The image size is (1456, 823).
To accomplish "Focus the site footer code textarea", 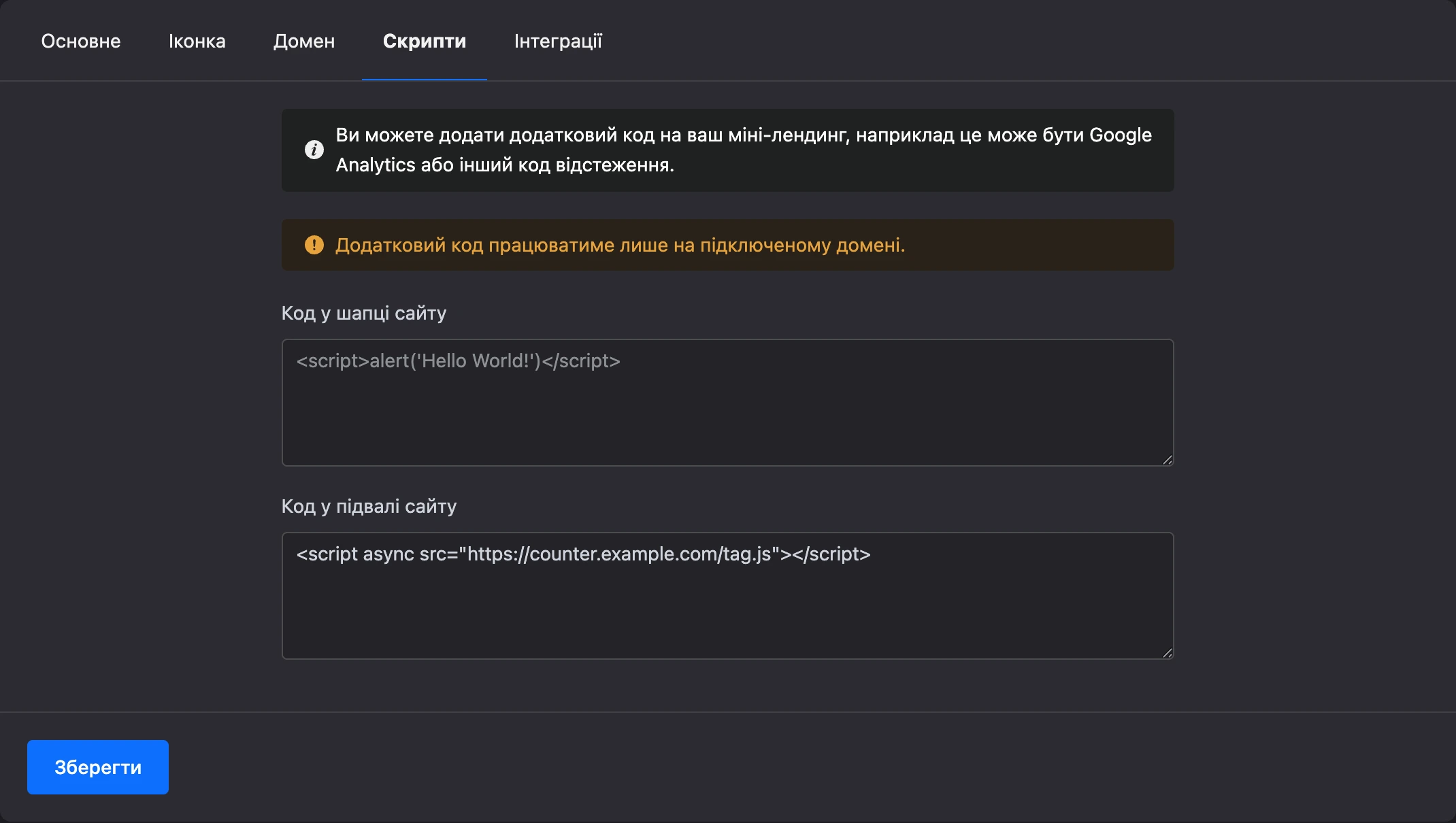I will click(x=728, y=596).
